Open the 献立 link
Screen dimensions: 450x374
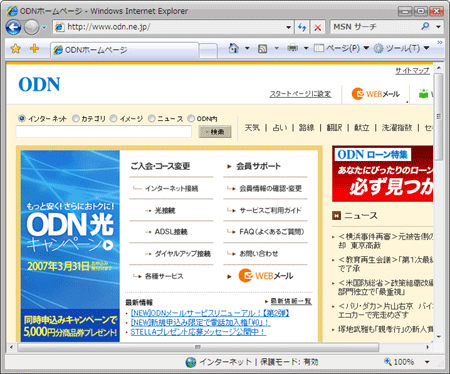[x=362, y=128]
